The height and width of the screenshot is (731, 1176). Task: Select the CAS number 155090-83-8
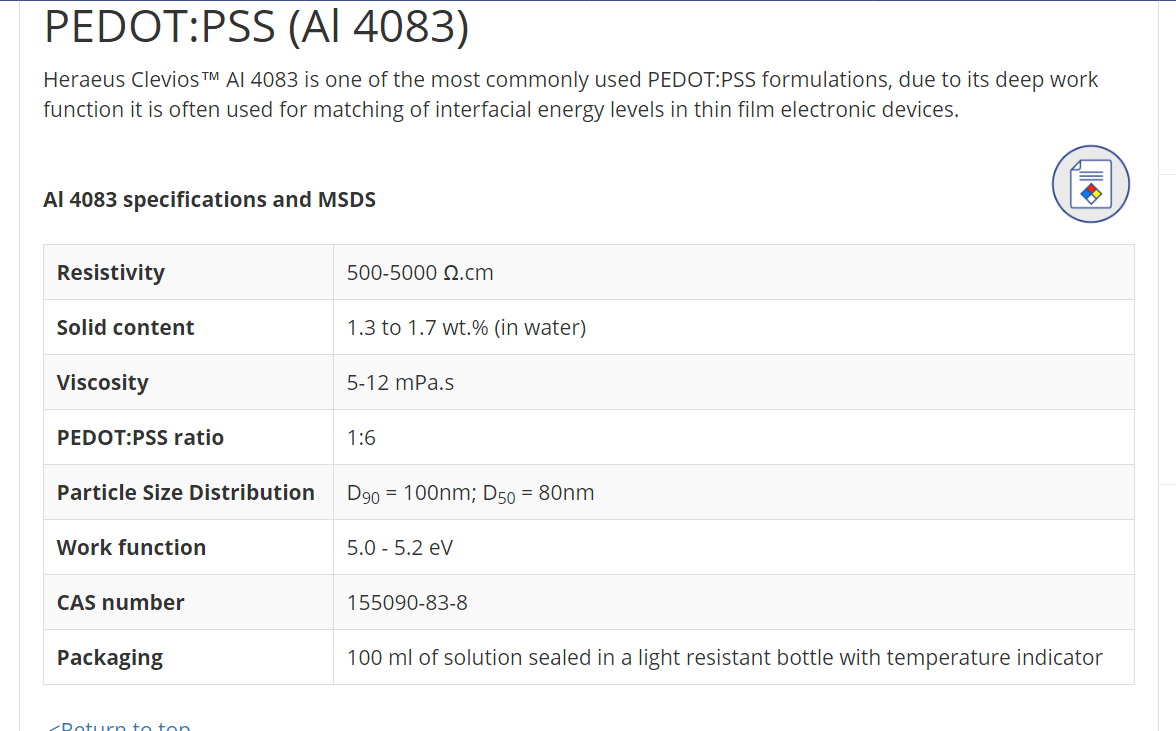(x=407, y=602)
